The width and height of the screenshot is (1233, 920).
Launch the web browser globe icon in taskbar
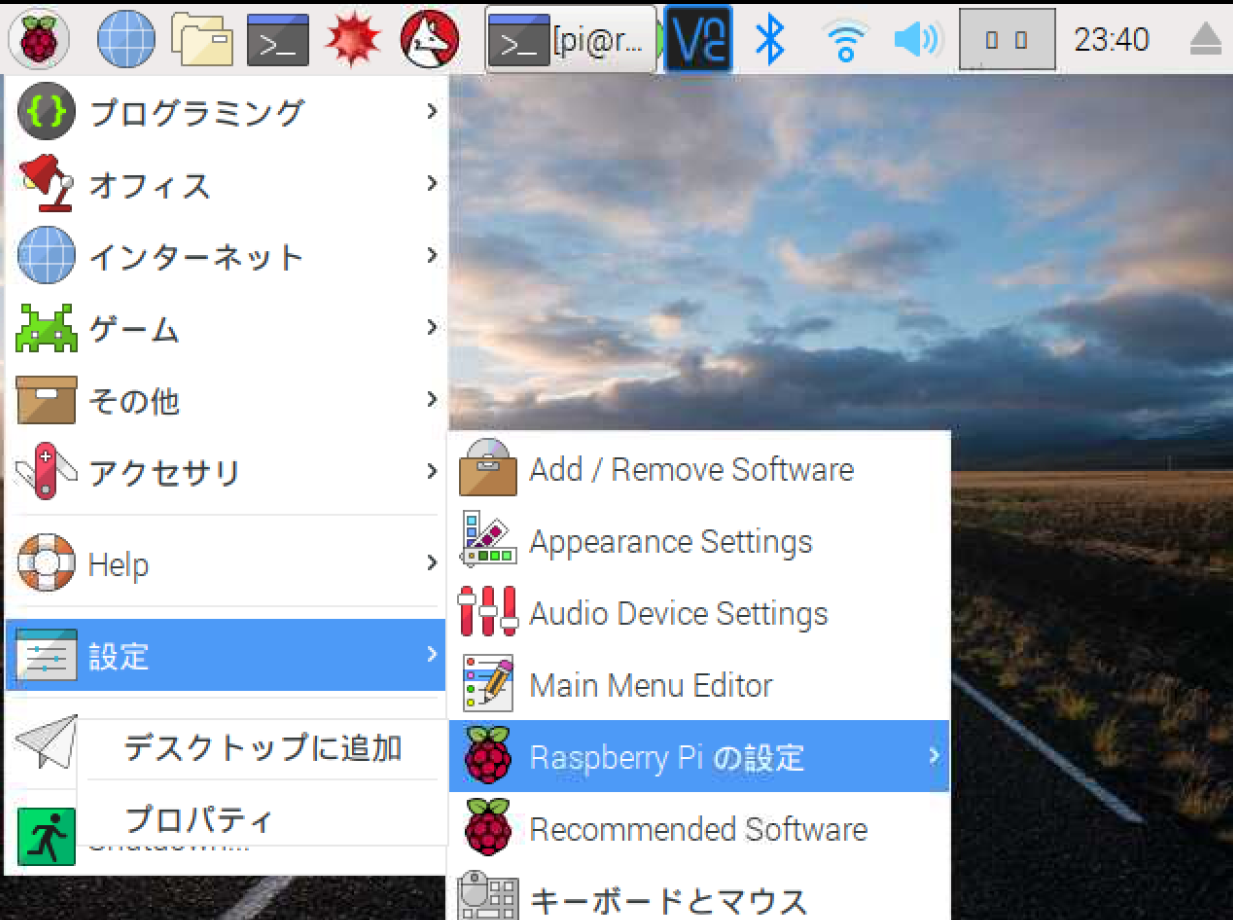point(126,39)
